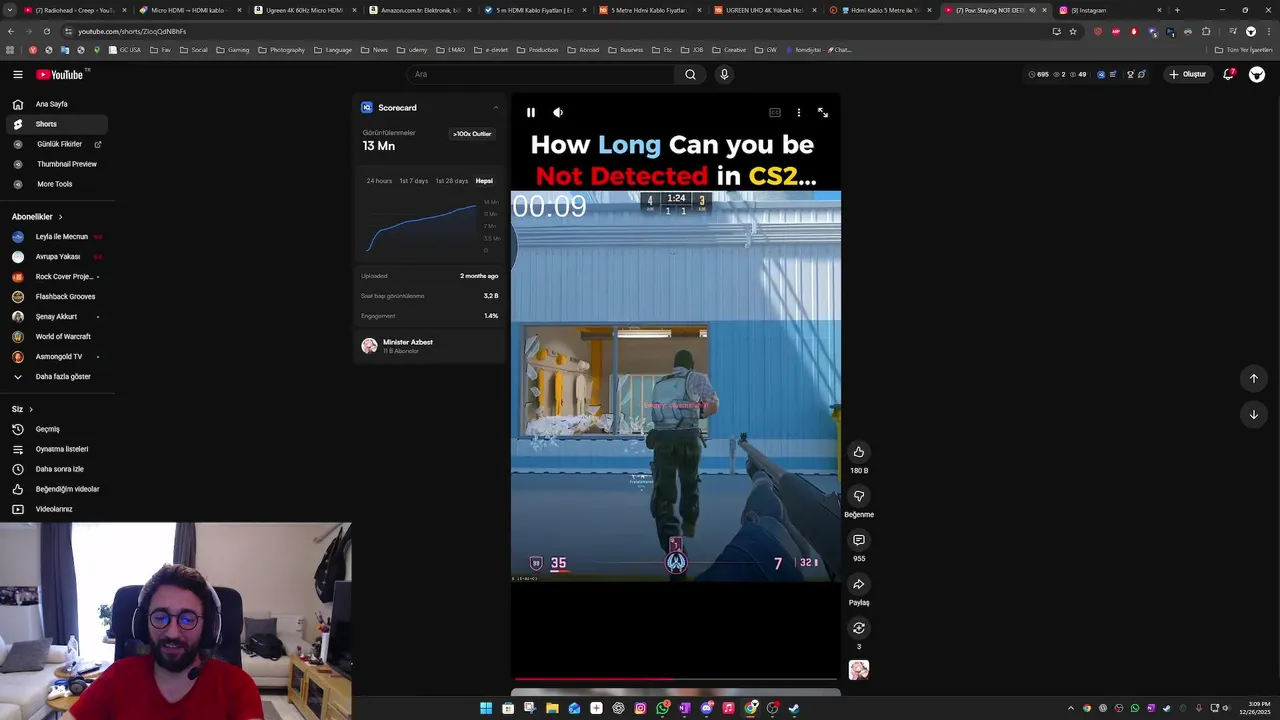1280x720 pixels.
Task: Click the >100x Outlier badge
Action: pos(472,134)
